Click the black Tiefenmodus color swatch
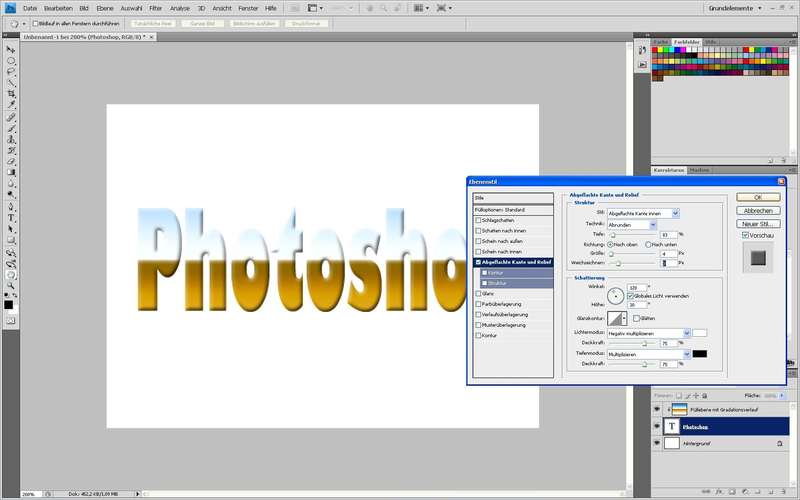 click(700, 354)
